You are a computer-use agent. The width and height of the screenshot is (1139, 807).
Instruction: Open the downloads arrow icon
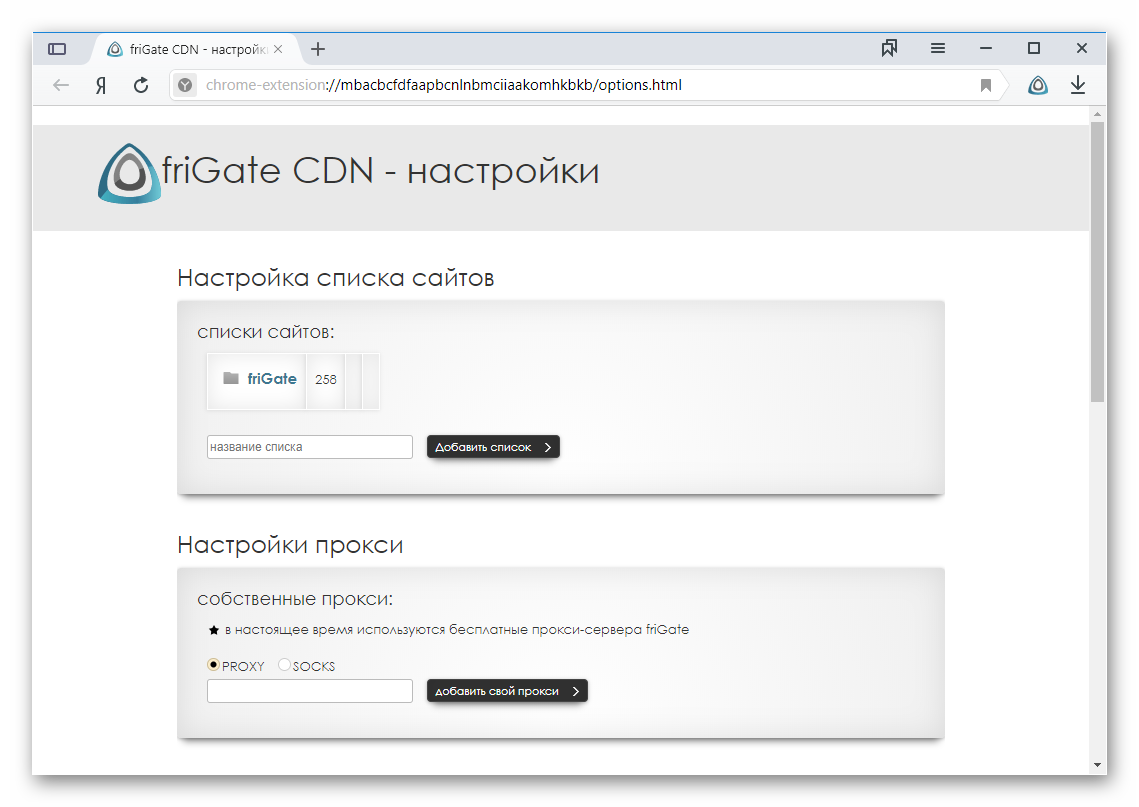coord(1078,85)
